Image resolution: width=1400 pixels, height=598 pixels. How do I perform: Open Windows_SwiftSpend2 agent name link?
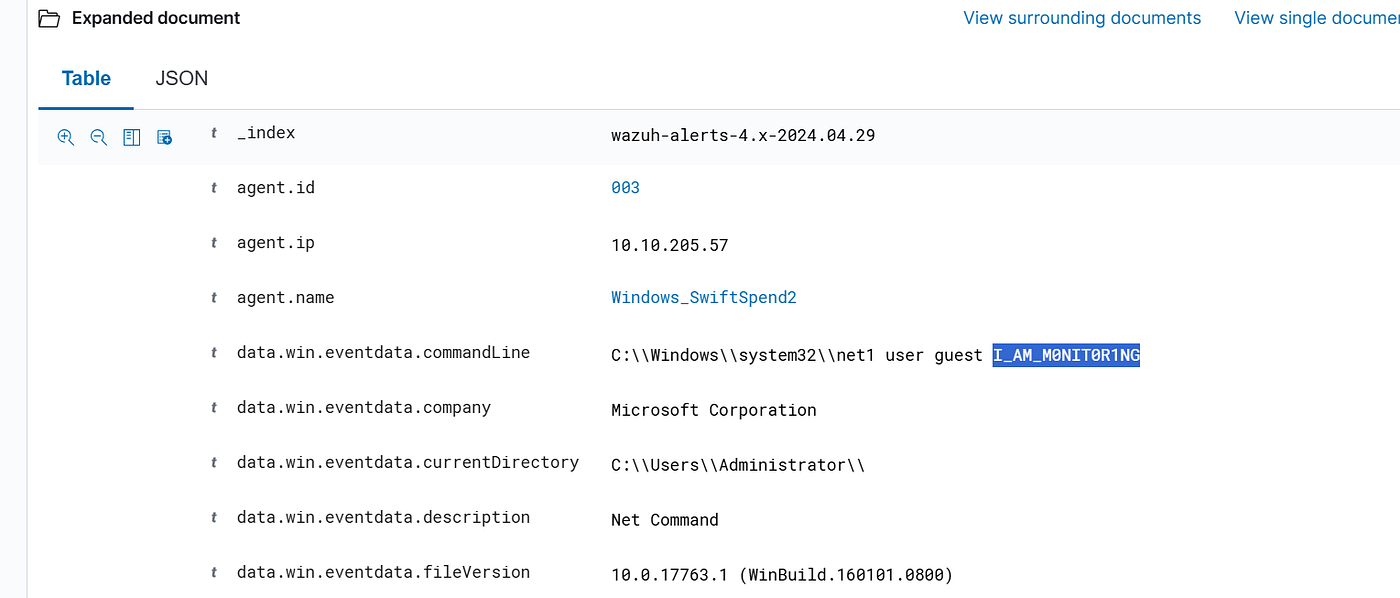click(x=704, y=298)
